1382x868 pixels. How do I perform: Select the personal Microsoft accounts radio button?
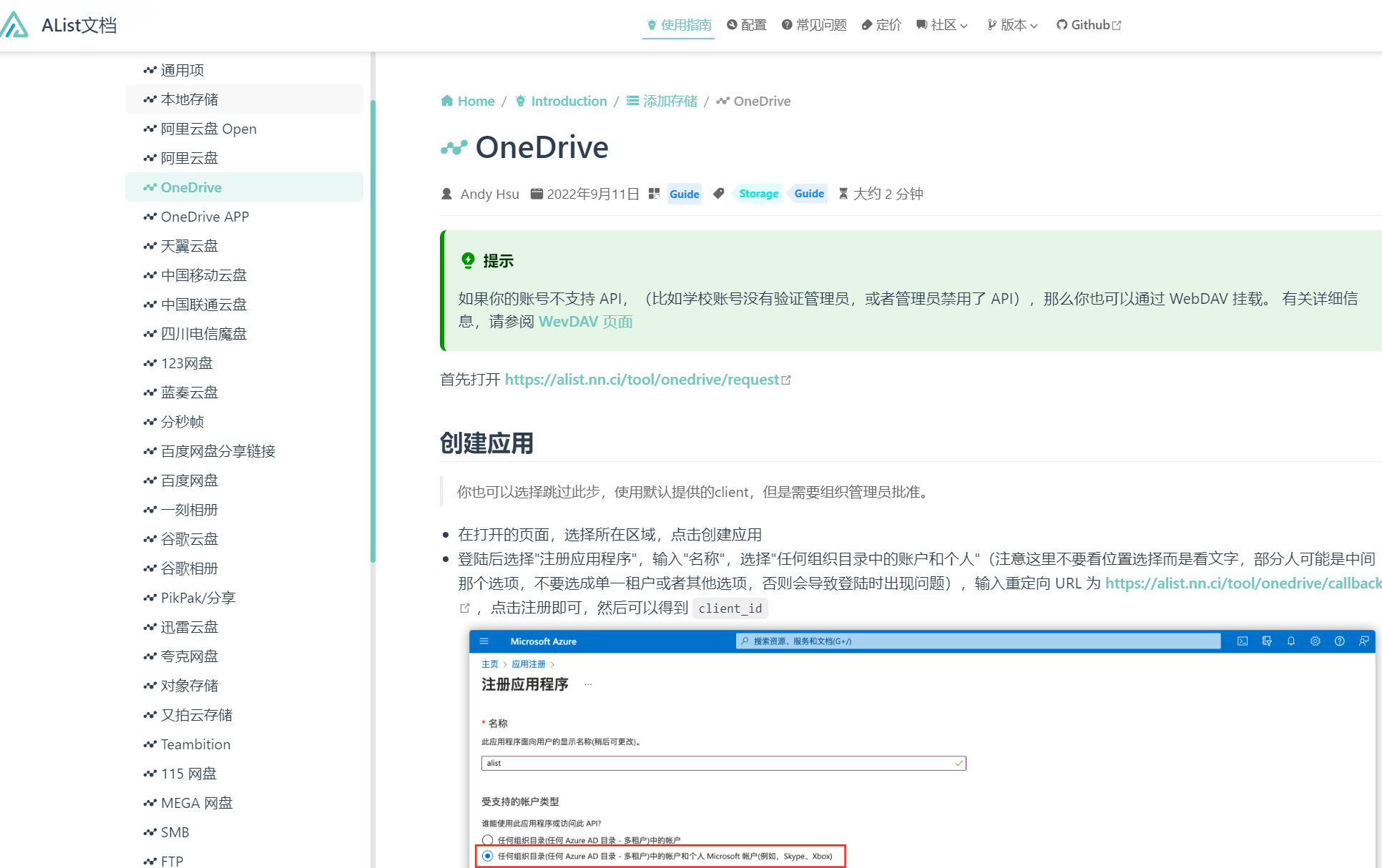pyautogui.click(x=488, y=856)
